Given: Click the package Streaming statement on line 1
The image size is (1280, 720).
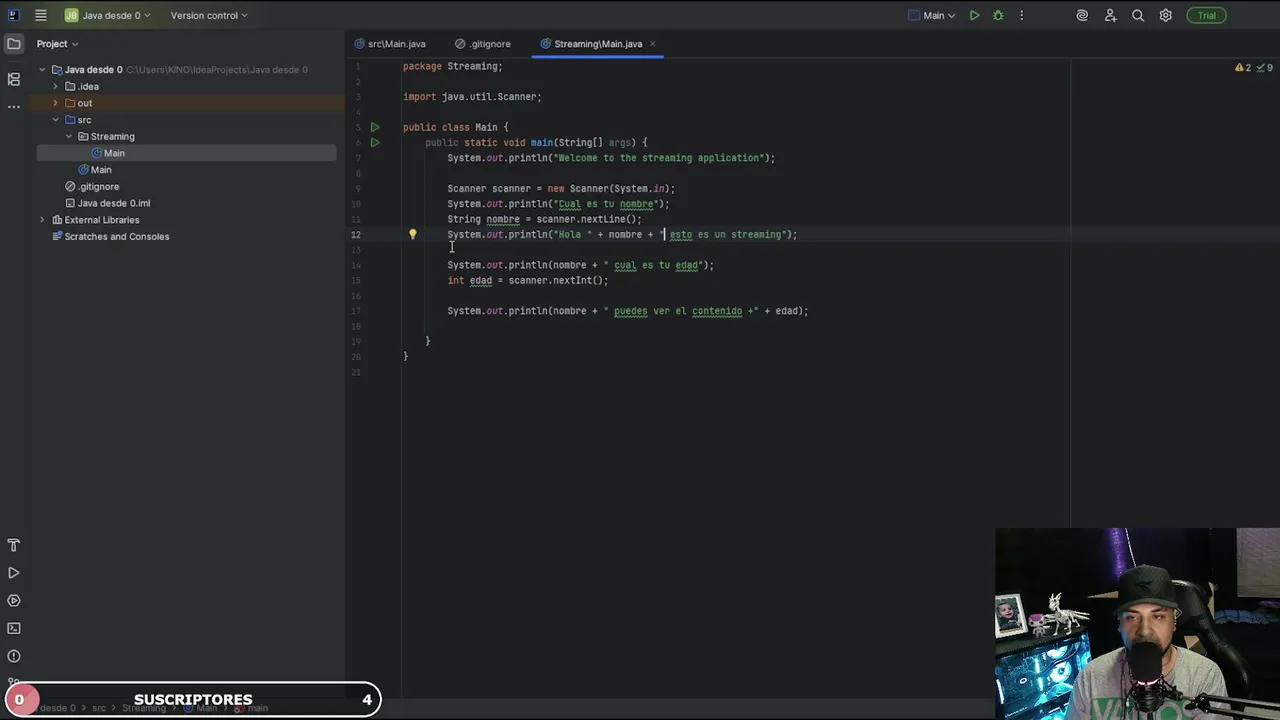Looking at the screenshot, I should 452,66.
